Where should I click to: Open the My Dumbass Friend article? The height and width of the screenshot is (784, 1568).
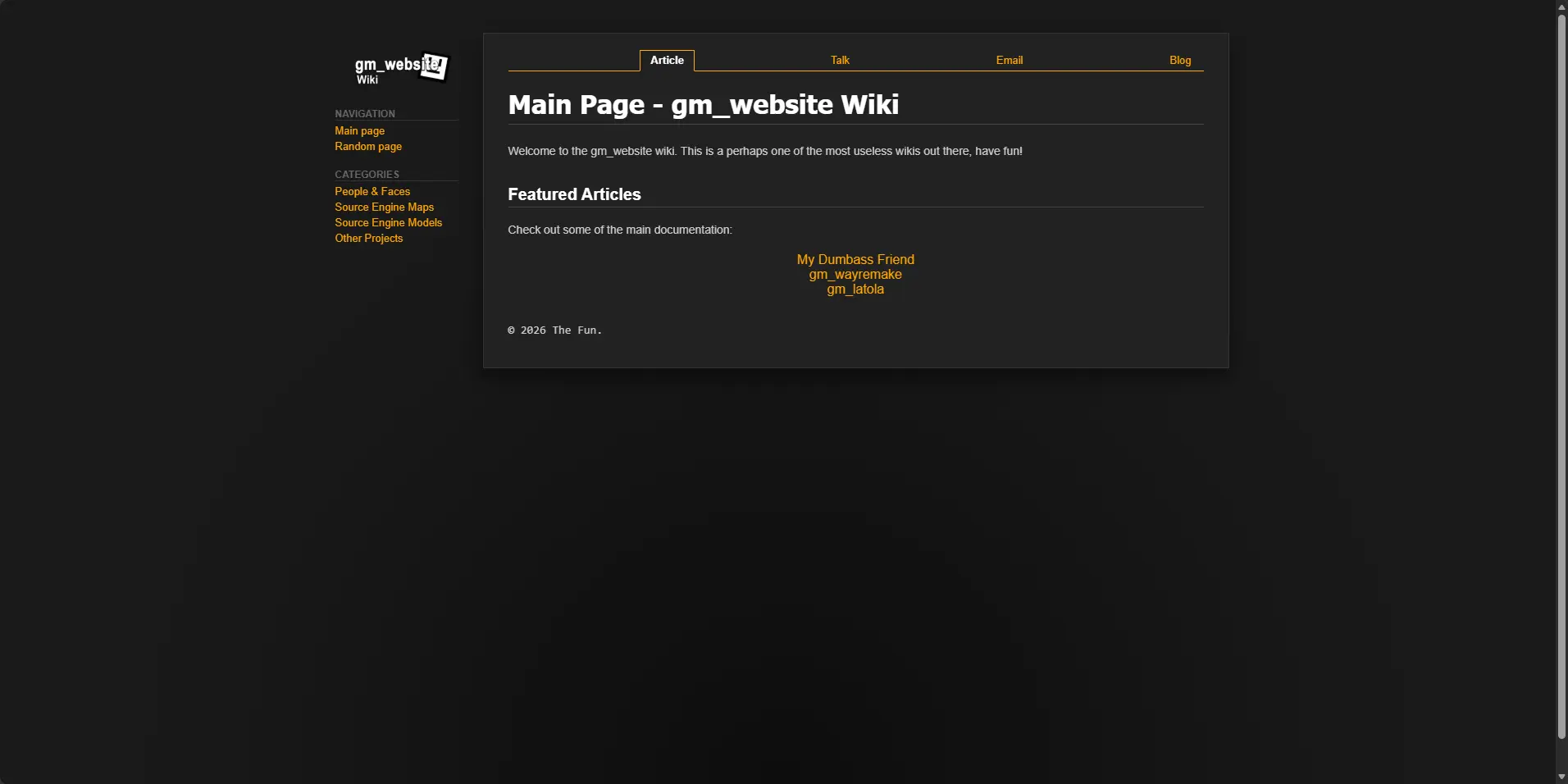tap(855, 259)
